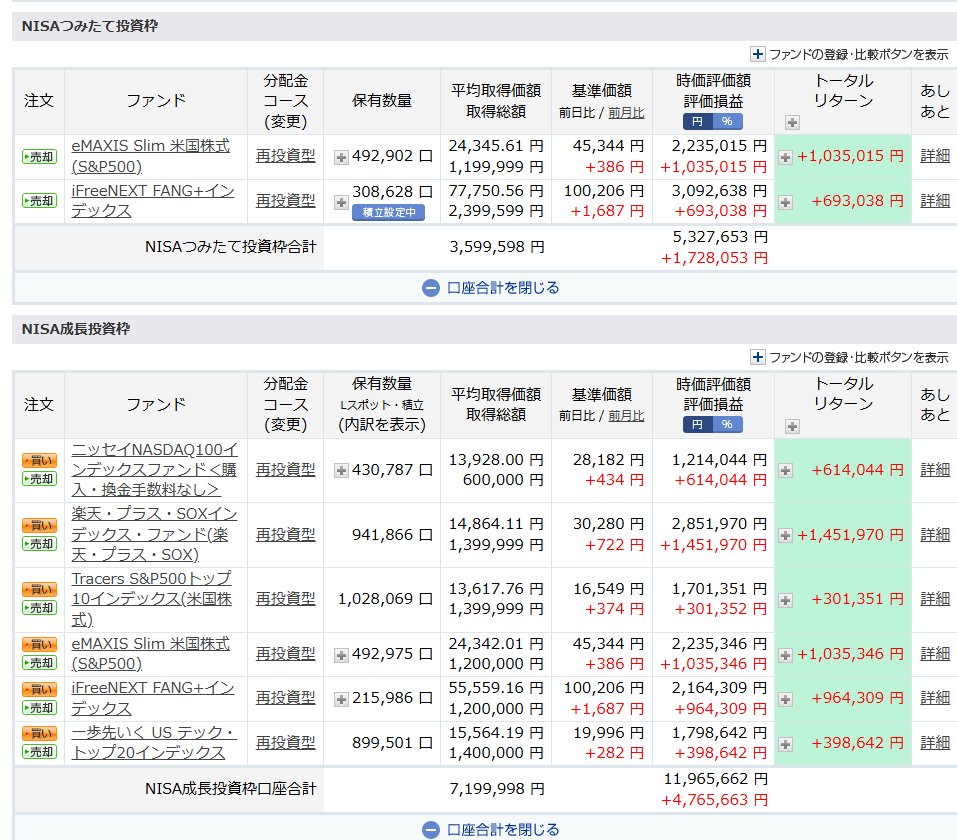Click 成長投資枠 total 11,965,662 円
The height and width of the screenshot is (840, 957).
(715, 779)
